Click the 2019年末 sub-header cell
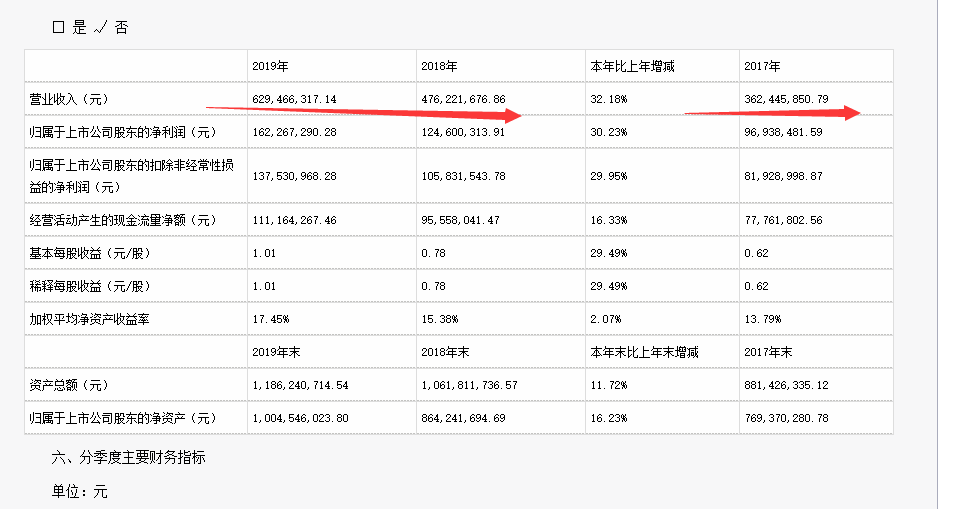This screenshot has height=509, width=967. point(276,352)
